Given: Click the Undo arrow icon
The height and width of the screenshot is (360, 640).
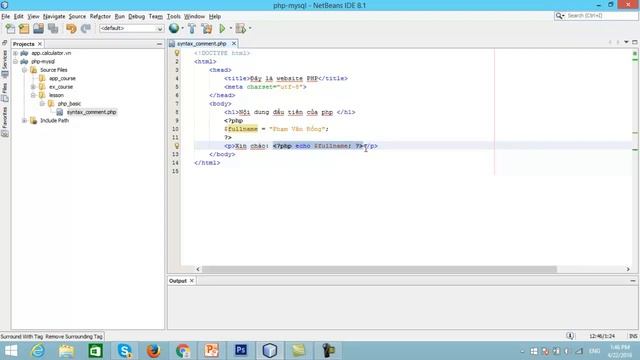Looking at the screenshot, I should pos(71,29).
